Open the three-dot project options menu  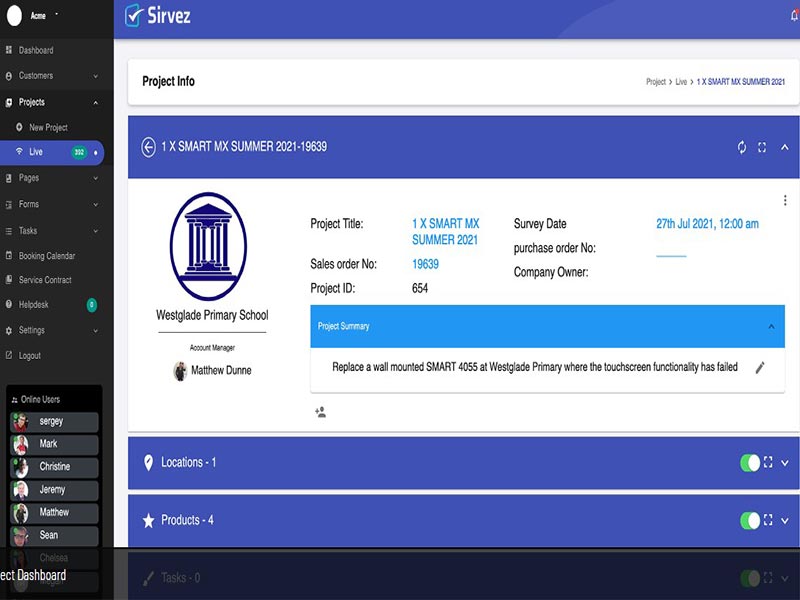pos(785,200)
